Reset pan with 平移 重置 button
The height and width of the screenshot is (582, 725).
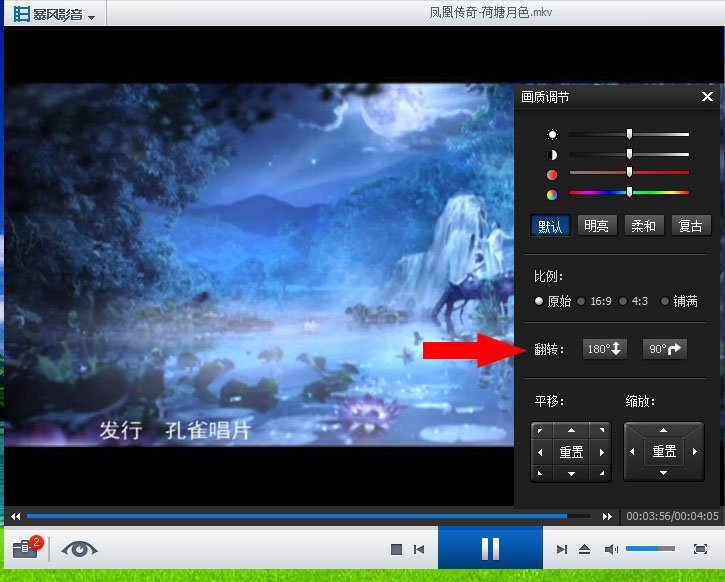coord(571,452)
